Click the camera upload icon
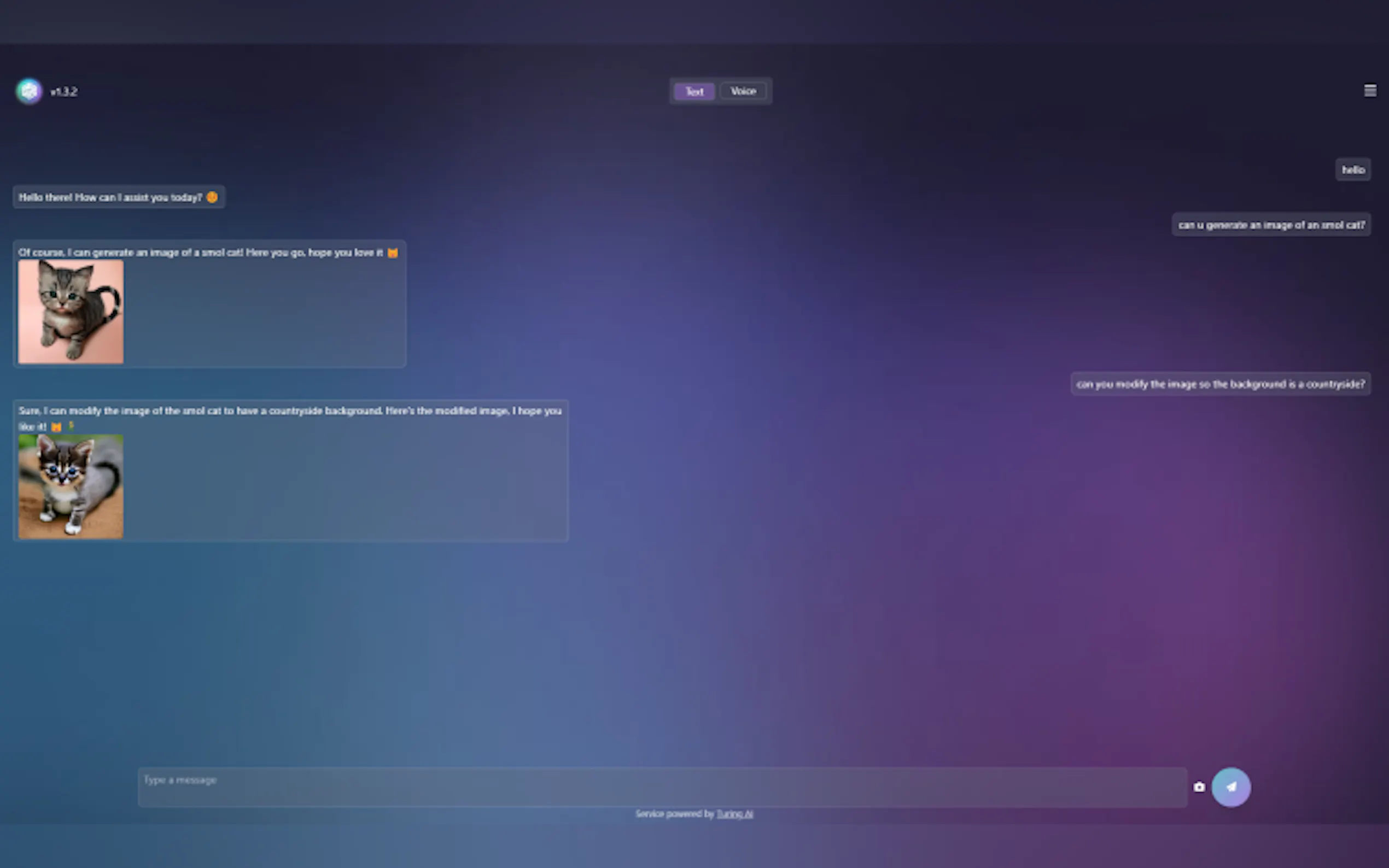1389x868 pixels. tap(1199, 787)
